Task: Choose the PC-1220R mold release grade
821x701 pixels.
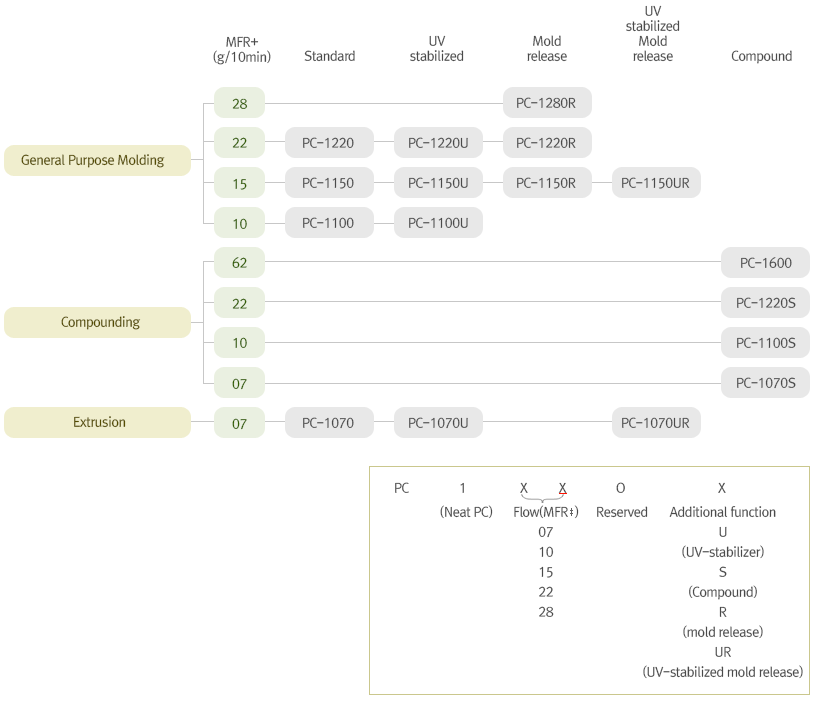Action: tap(546, 143)
